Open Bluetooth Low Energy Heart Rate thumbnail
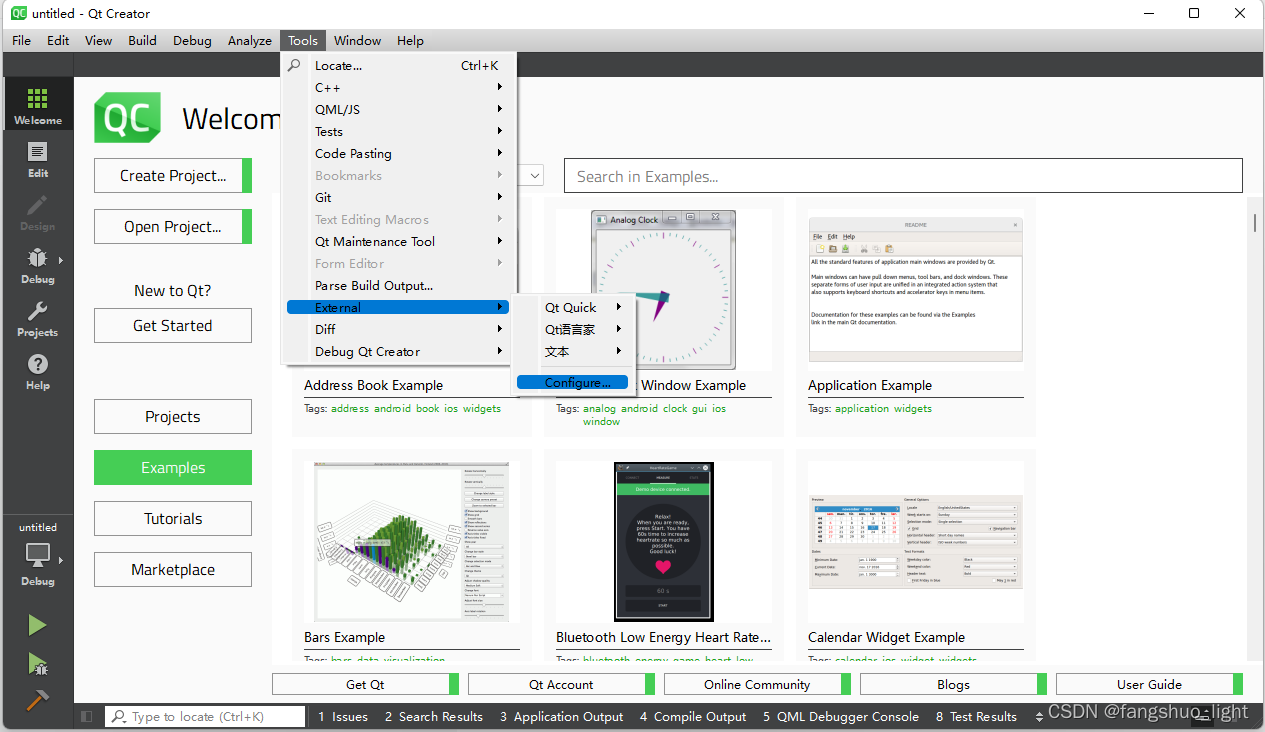Screen dimensions: 1265x732 pyautogui.click(x=663, y=542)
